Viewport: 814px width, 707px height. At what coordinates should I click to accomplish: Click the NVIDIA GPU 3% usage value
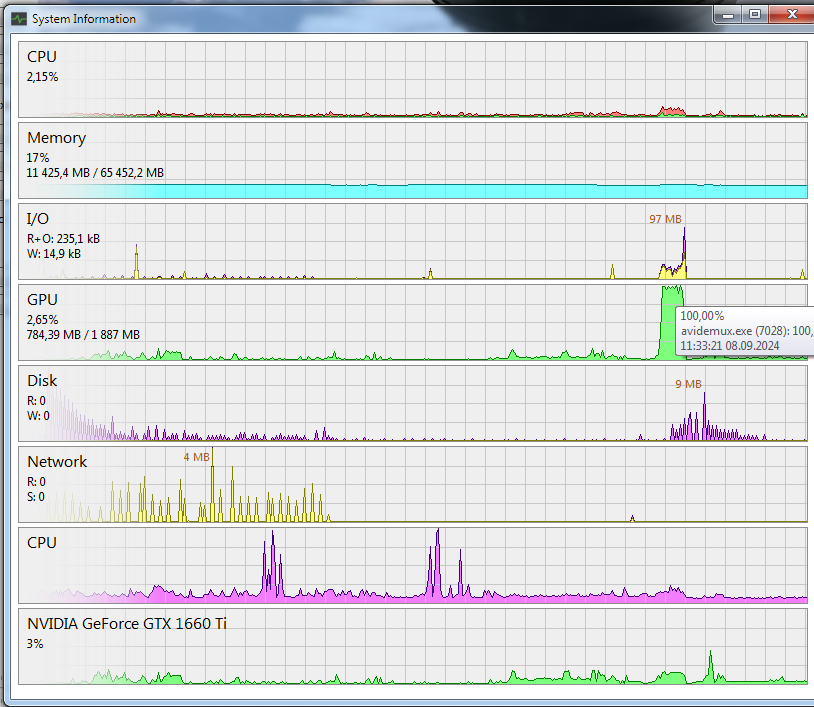[x=35, y=644]
